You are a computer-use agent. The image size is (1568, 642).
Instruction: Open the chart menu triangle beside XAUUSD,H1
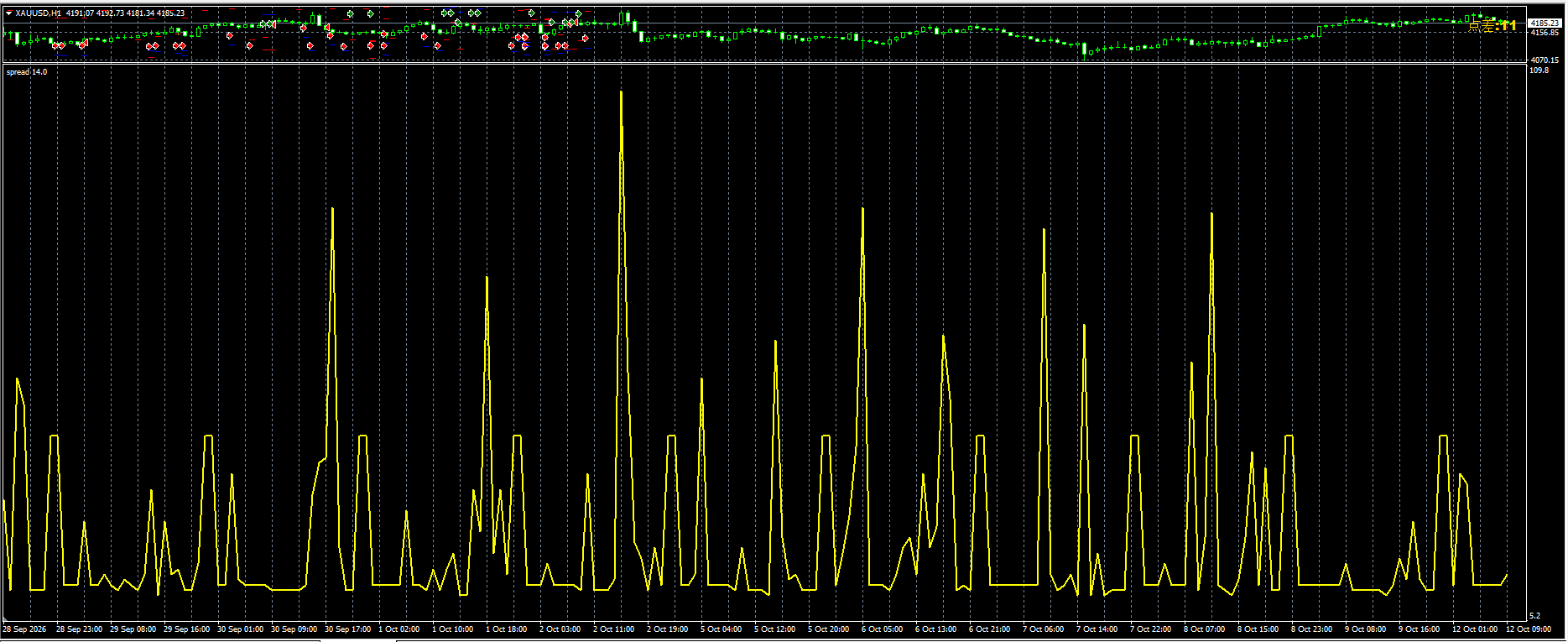tap(9, 13)
